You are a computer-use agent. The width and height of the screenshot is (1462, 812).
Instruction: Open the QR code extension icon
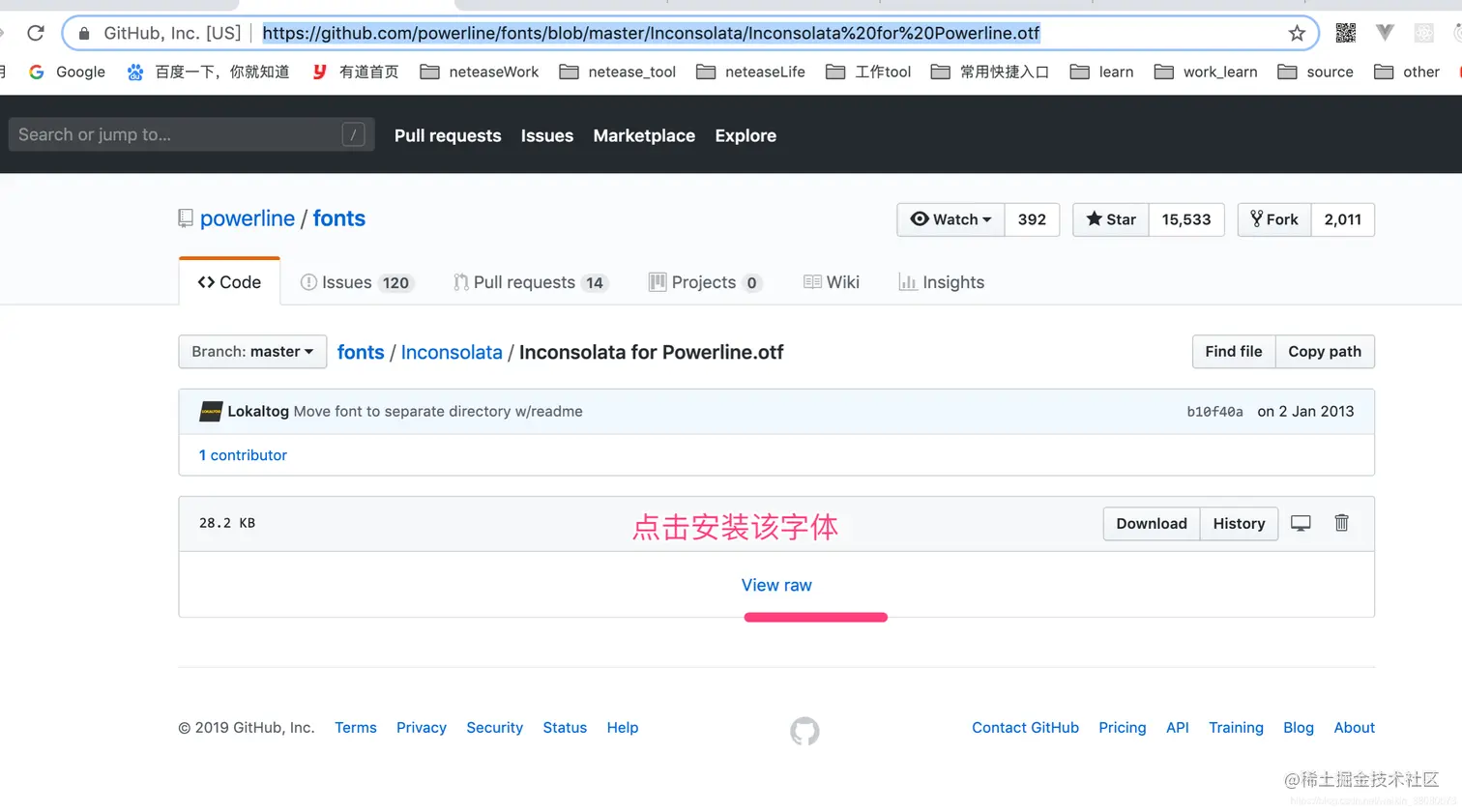[x=1345, y=33]
